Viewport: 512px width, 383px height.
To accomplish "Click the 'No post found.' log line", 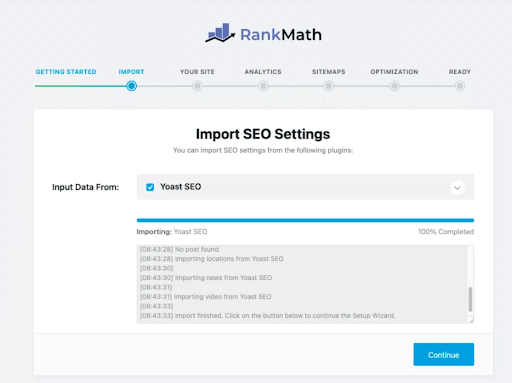I will click(x=180, y=249).
